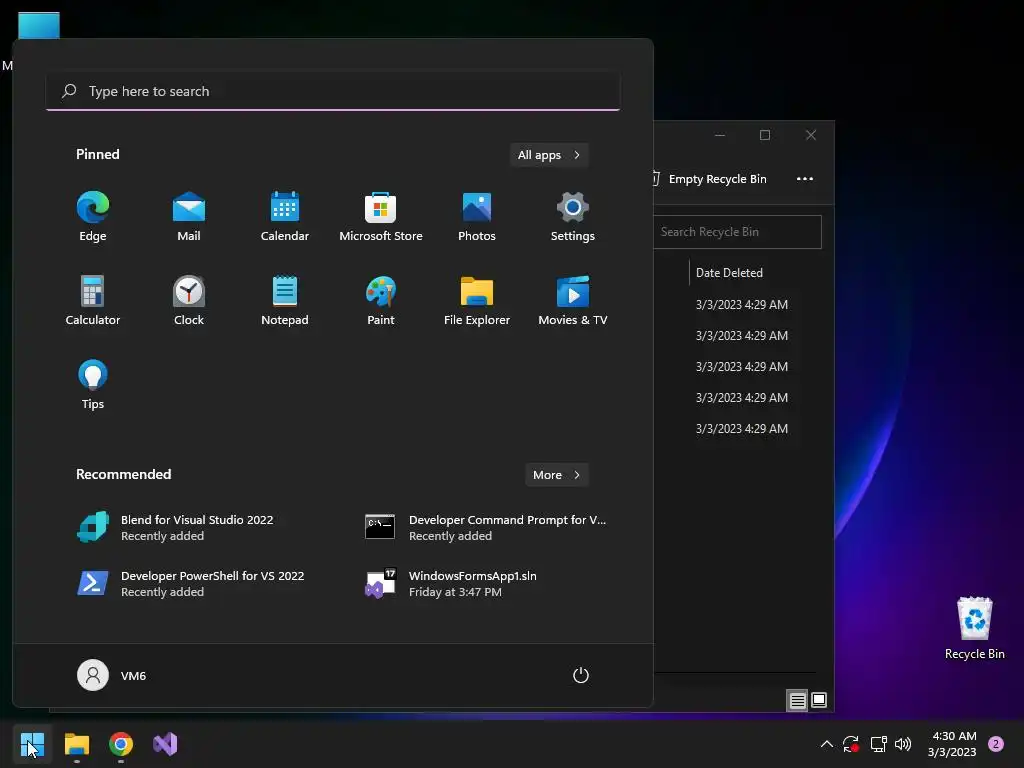This screenshot has height=768, width=1024.
Task: Open the clock showing 4:30 AM
Action: pyautogui.click(x=952, y=744)
